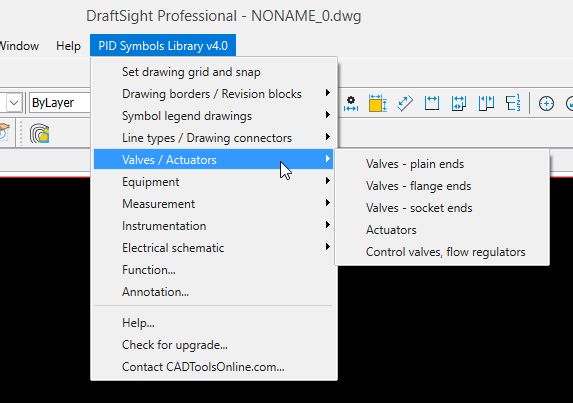This screenshot has height=403, width=573.
Task: Click the center mark crosshair circle icon
Action: click(546, 103)
